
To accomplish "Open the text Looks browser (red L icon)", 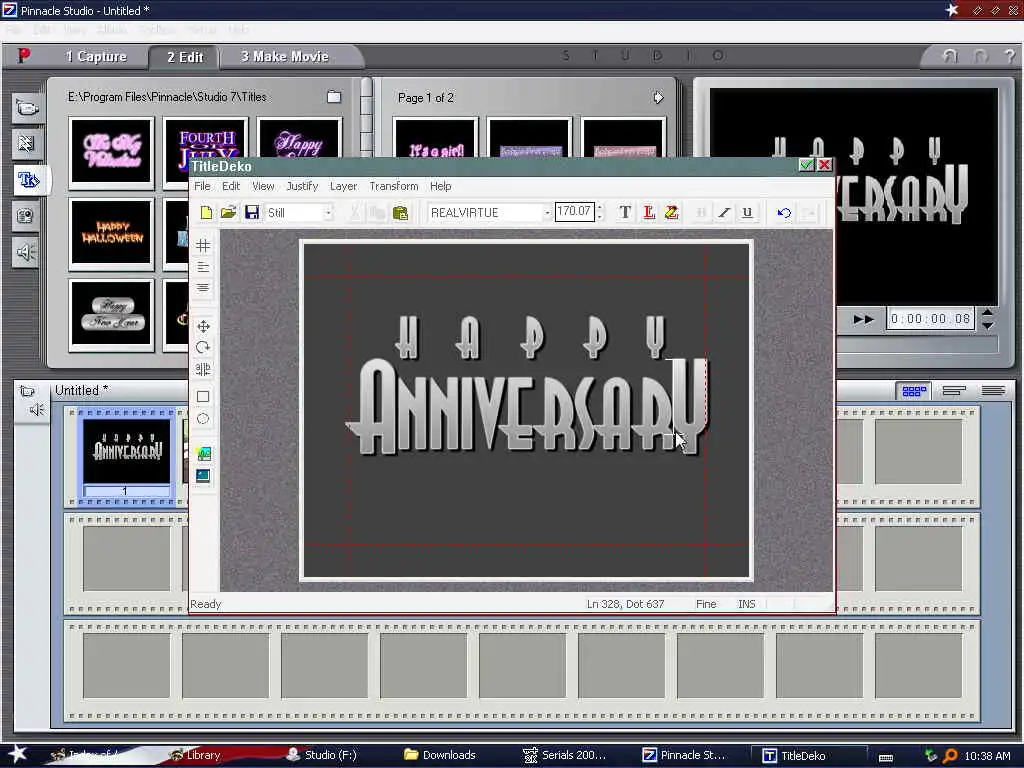I will point(648,212).
